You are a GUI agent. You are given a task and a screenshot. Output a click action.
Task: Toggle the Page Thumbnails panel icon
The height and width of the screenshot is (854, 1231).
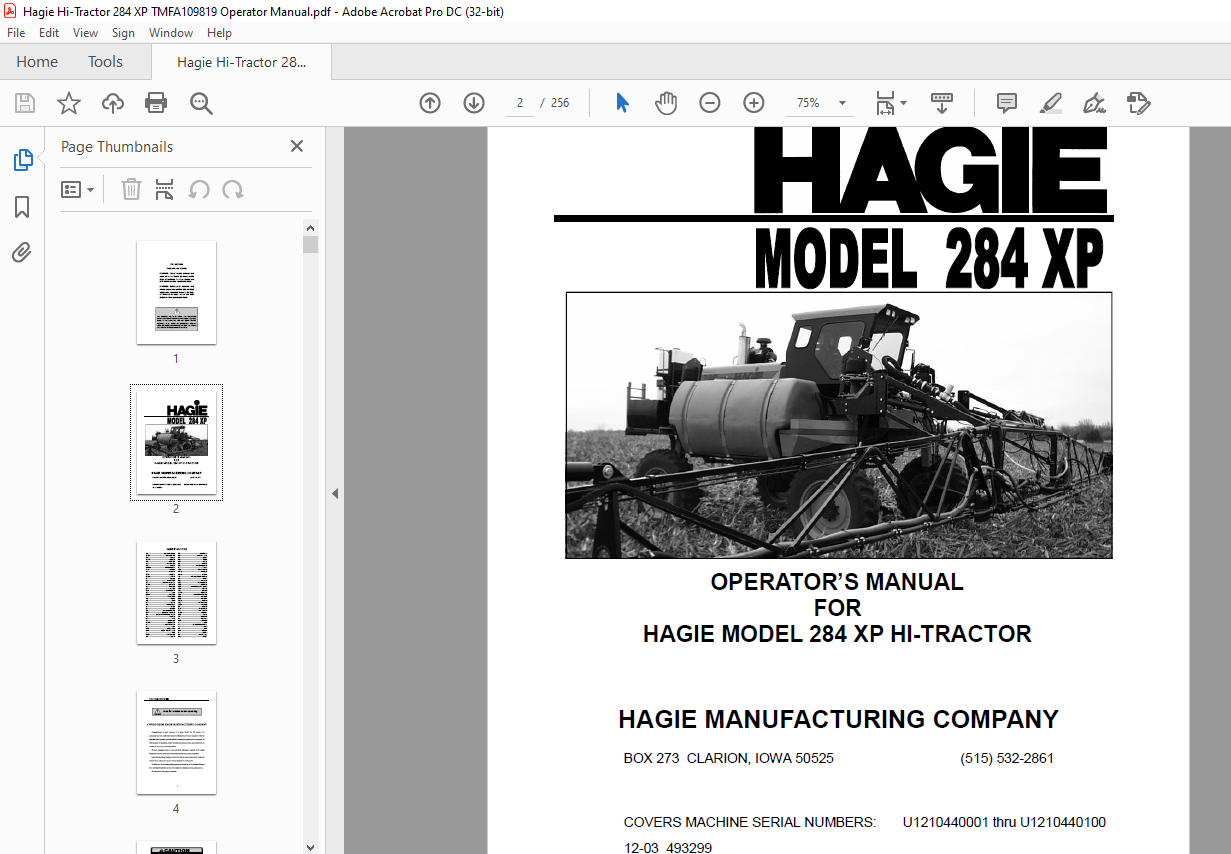click(x=22, y=160)
